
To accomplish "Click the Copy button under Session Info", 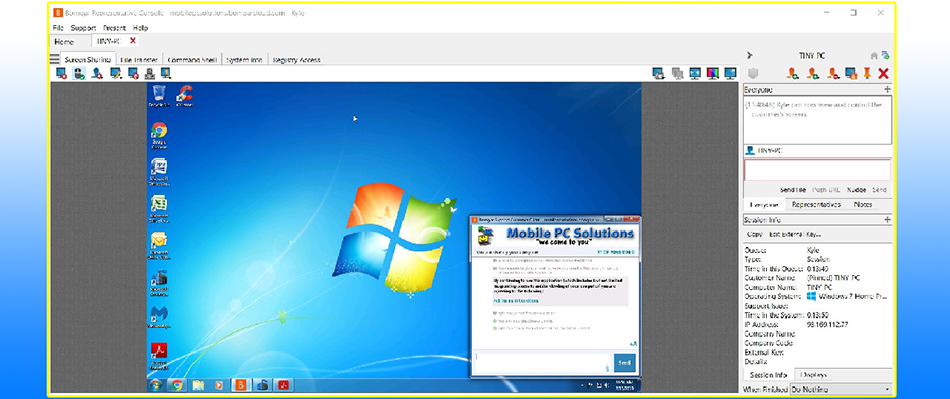I will pyautogui.click(x=754, y=234).
